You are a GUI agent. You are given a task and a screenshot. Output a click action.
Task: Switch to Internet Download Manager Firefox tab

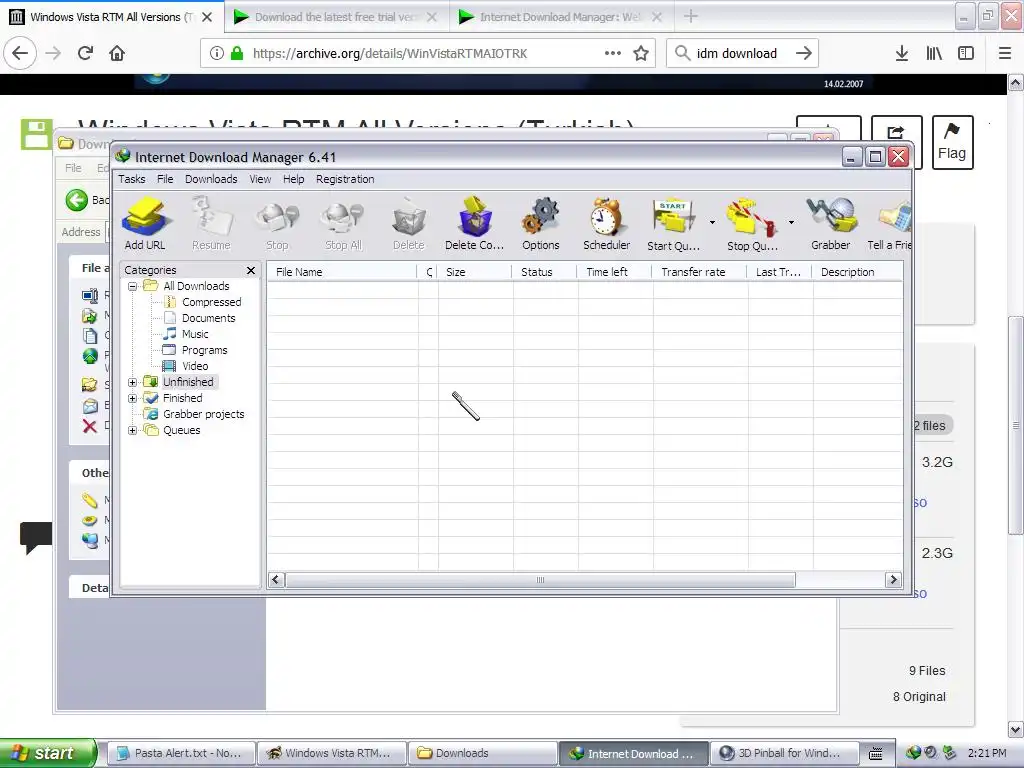560,17
